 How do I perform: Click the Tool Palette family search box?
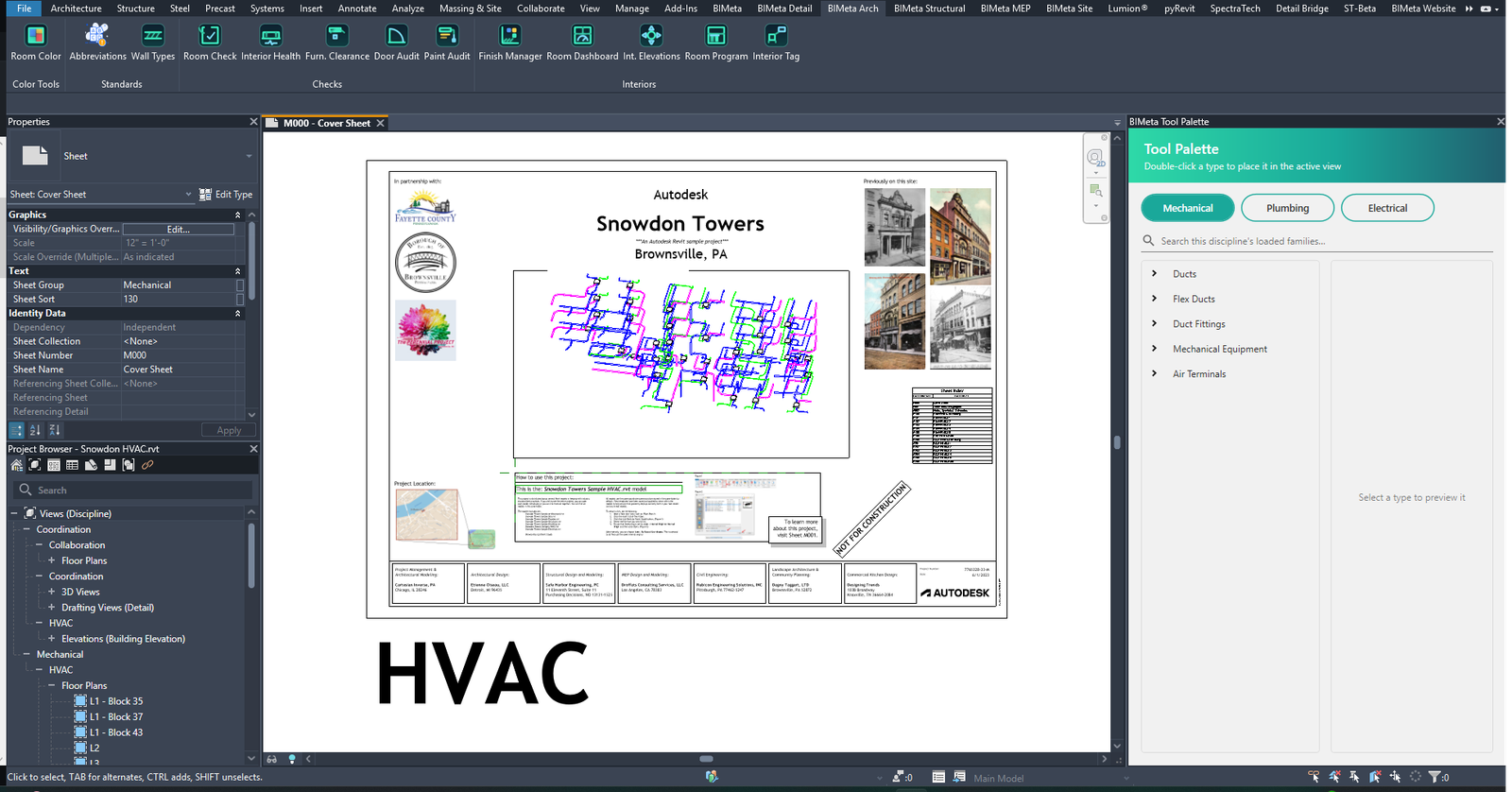click(1316, 241)
